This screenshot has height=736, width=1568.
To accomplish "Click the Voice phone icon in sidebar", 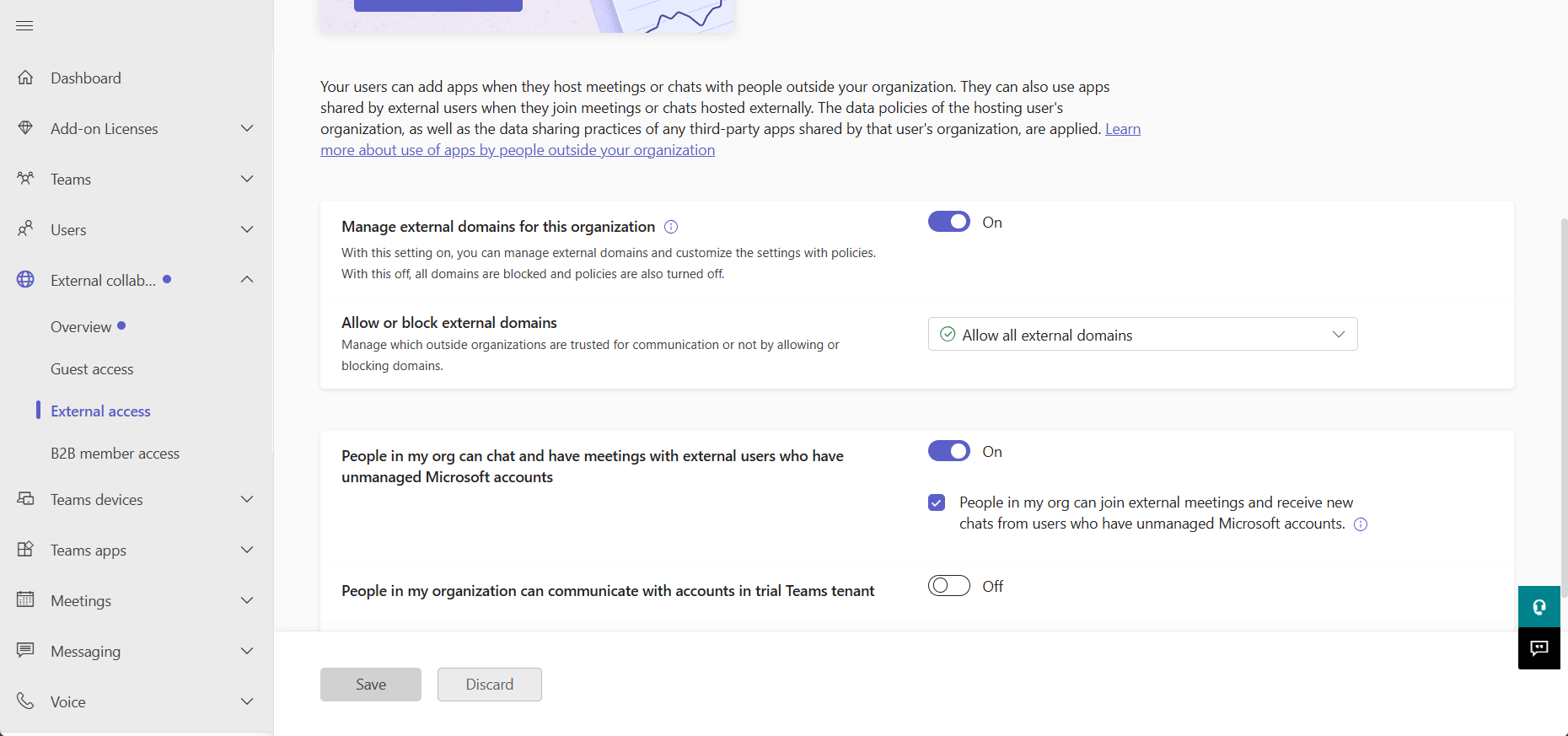I will coord(25,701).
